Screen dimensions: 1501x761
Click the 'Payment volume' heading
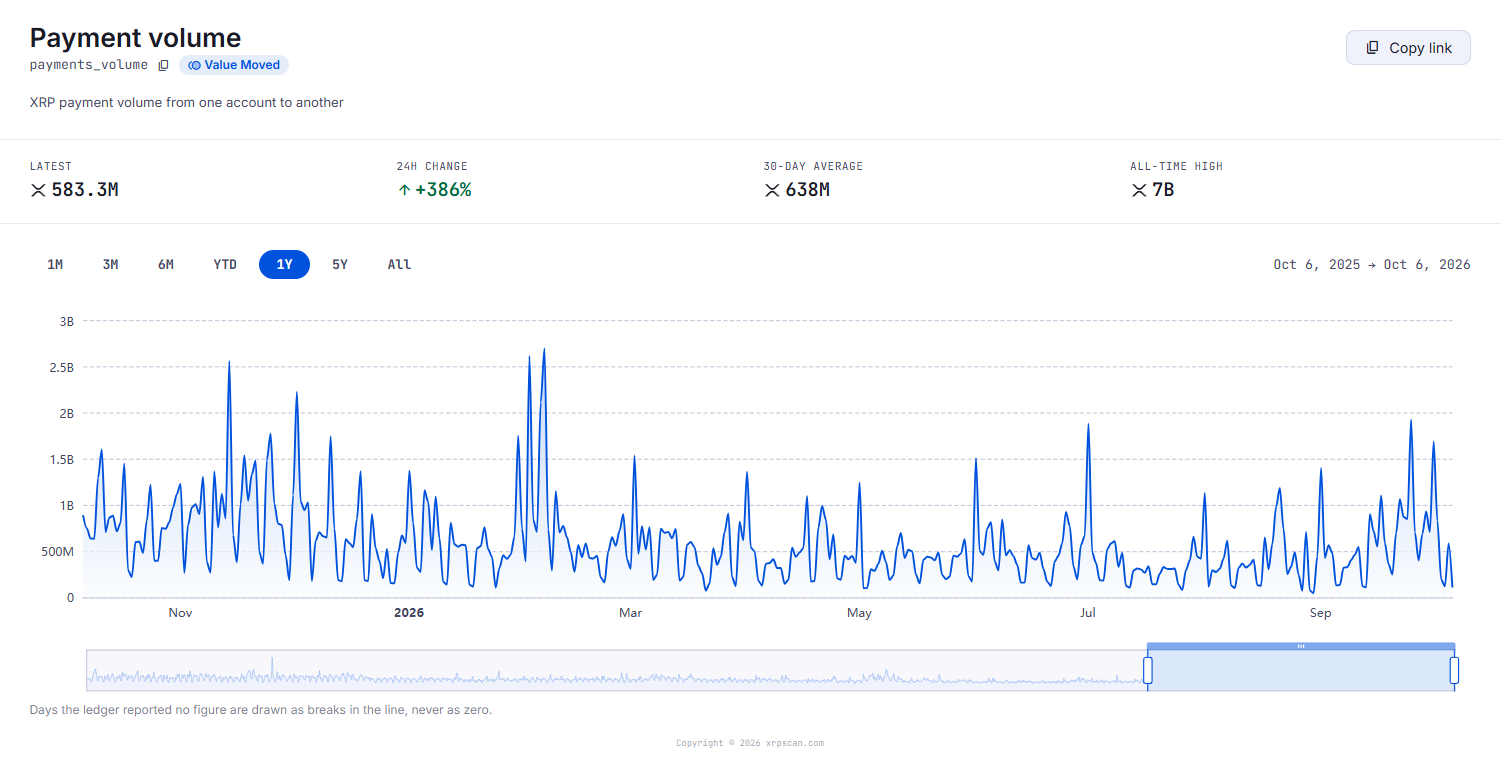click(x=135, y=38)
